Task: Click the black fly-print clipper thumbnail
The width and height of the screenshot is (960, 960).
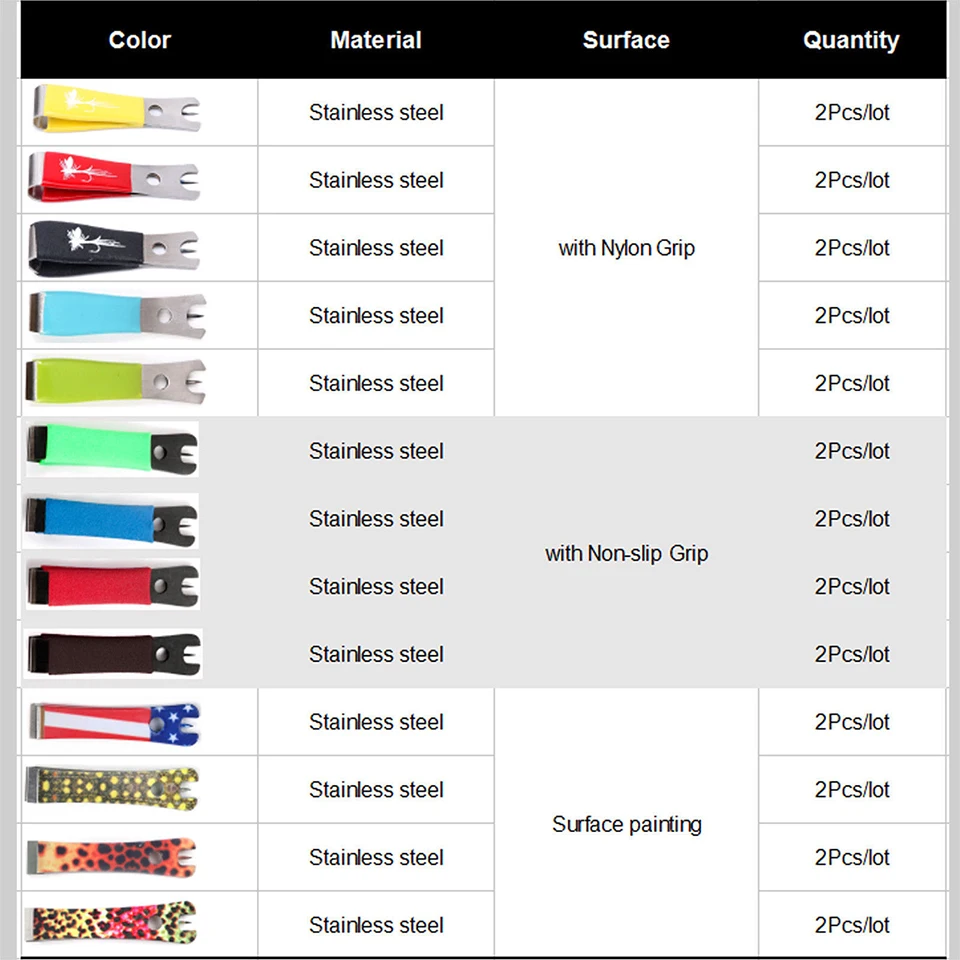Action: (114, 247)
